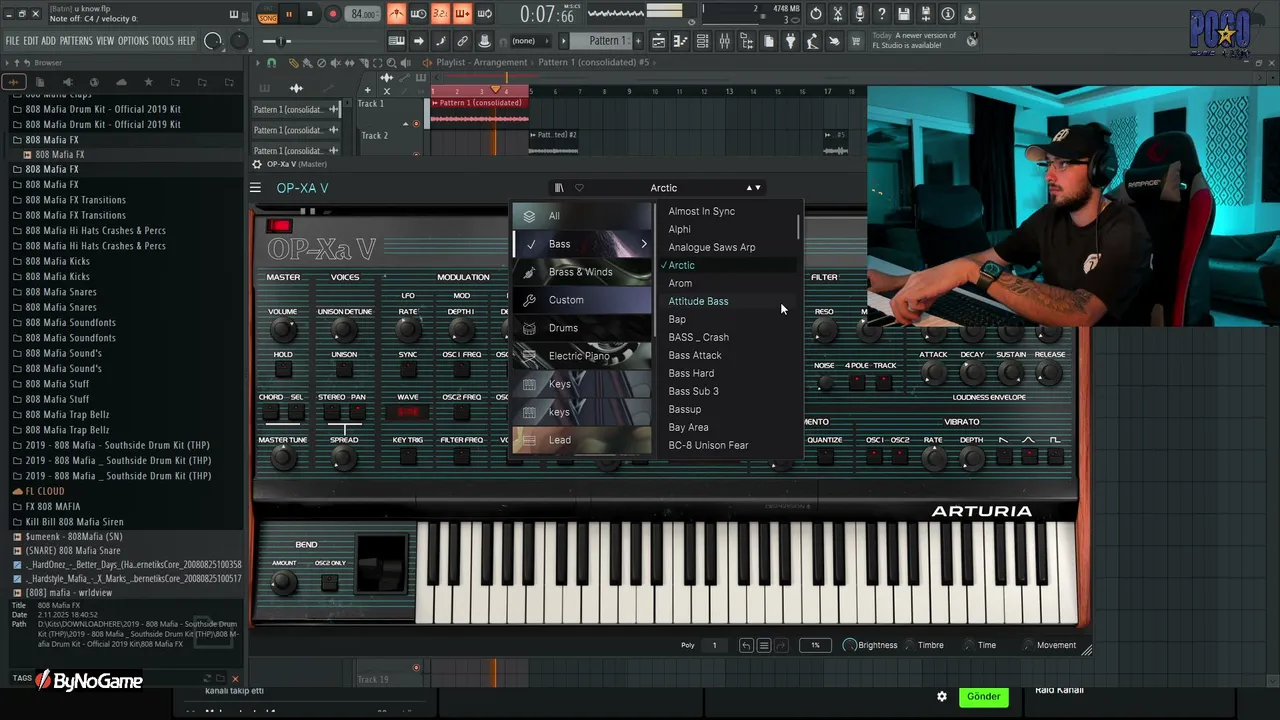Click the audio editor scissors icon
The image size is (1280, 720).
tap(838, 14)
